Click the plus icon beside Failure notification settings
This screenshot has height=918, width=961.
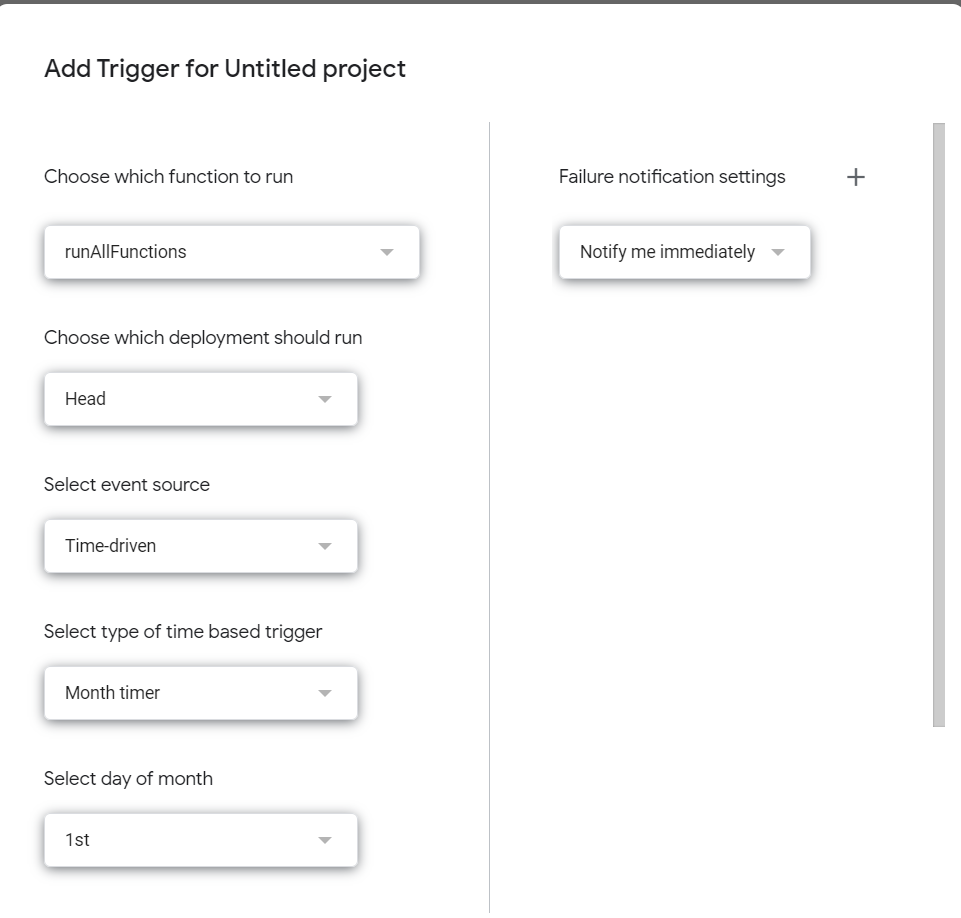(x=856, y=177)
